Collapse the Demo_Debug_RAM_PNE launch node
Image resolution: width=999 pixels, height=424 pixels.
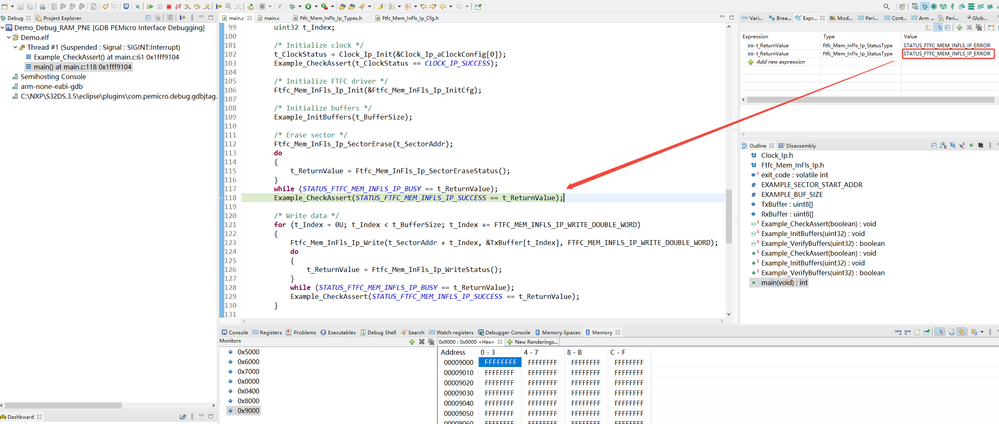click(x=3, y=28)
